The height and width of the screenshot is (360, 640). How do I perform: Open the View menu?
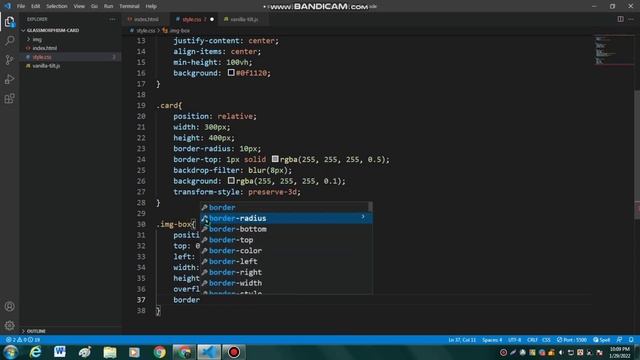(x=79, y=6)
